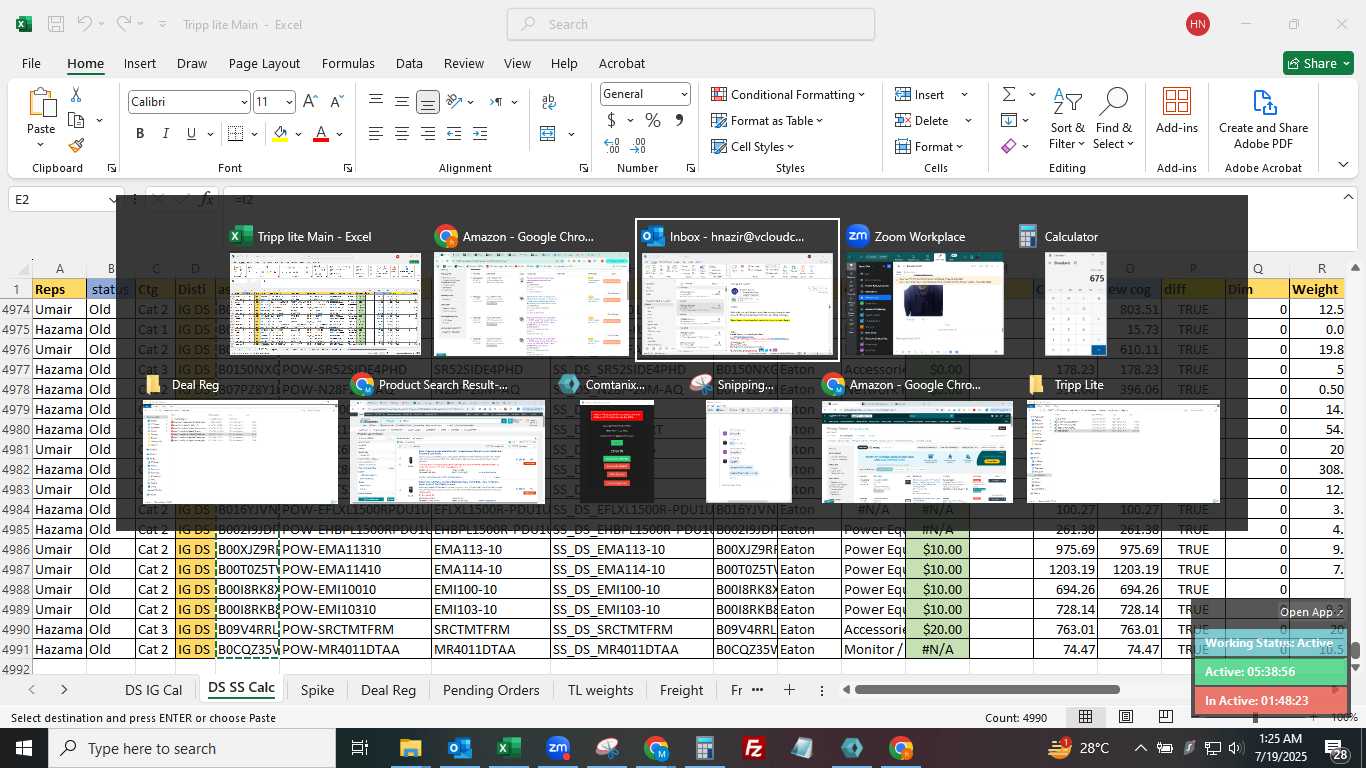The image size is (1366, 768).
Task: Open the font size 11 dropdown
Action: [x=289, y=102]
